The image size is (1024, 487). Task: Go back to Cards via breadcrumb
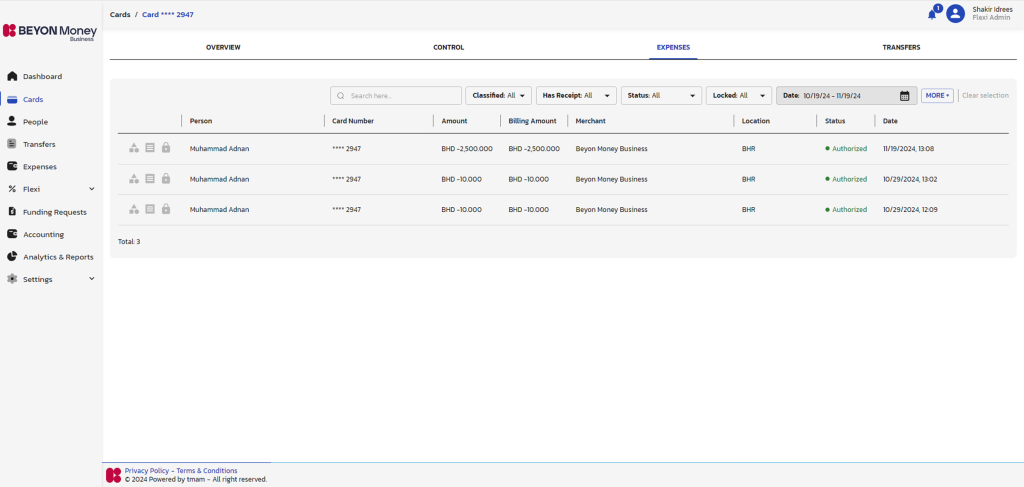(120, 14)
